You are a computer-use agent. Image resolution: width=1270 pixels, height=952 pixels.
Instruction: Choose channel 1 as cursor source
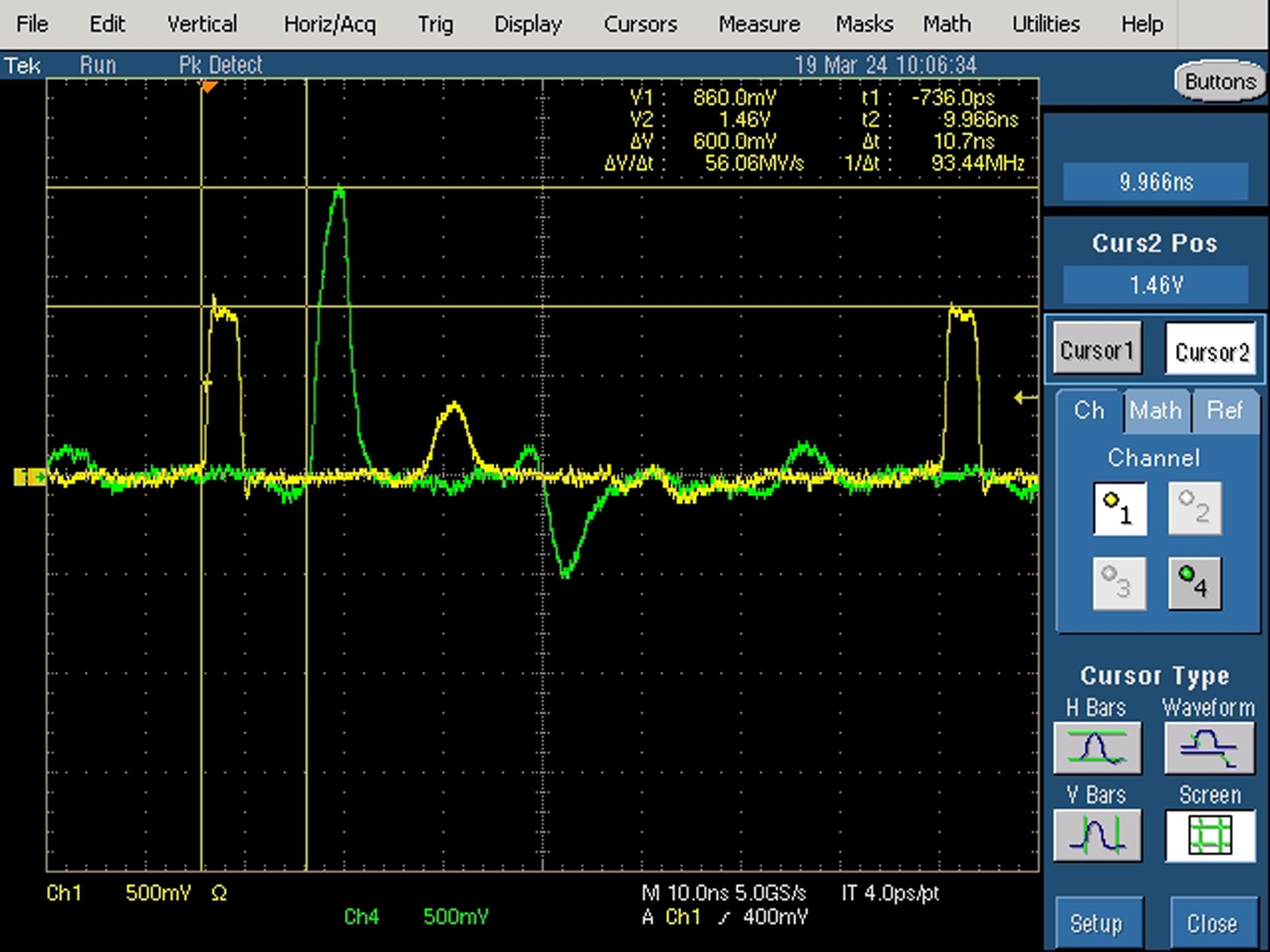point(1120,508)
